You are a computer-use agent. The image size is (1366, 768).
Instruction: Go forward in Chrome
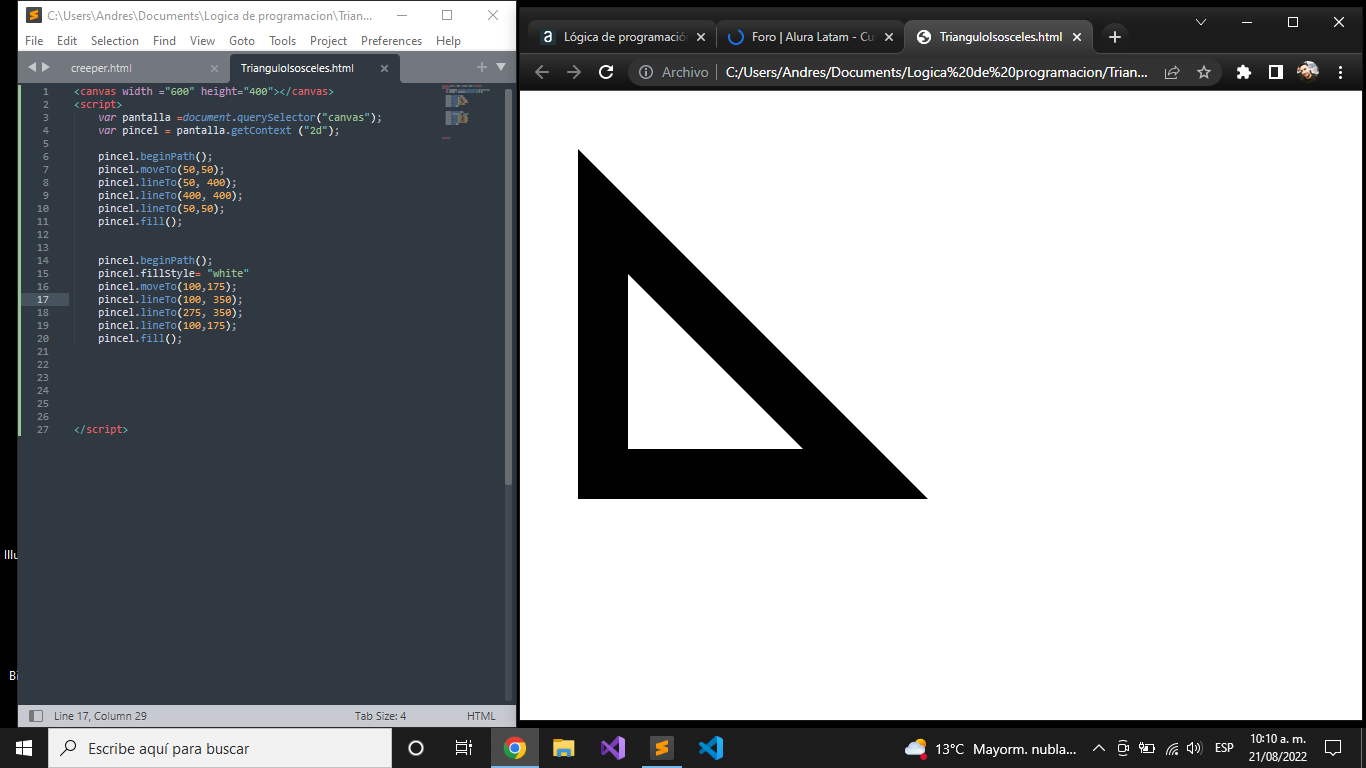pos(574,72)
